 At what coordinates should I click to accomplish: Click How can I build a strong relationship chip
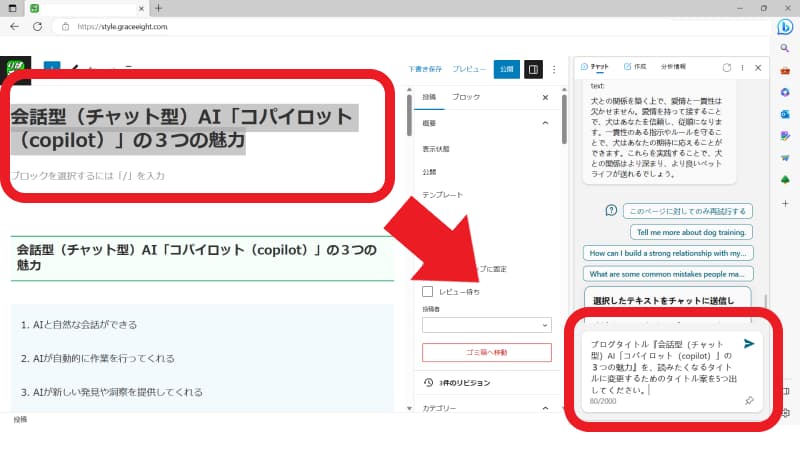tap(668, 253)
